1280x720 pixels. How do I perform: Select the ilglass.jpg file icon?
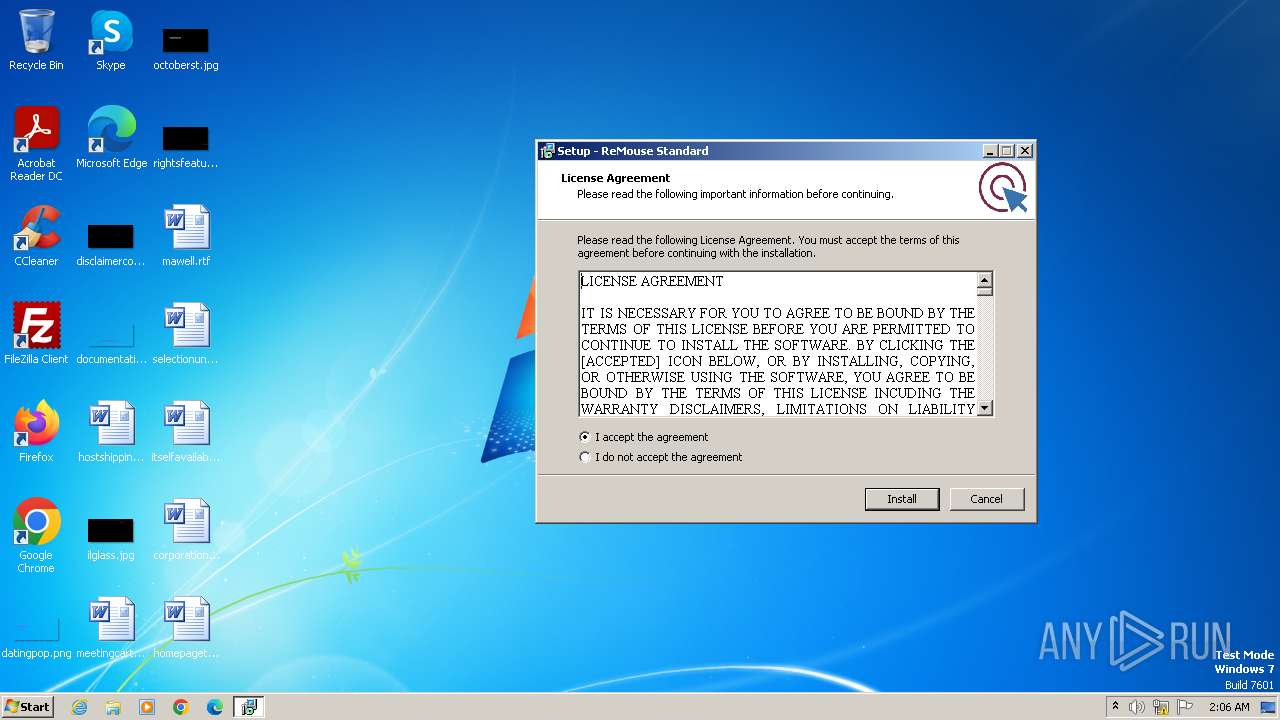tap(111, 538)
